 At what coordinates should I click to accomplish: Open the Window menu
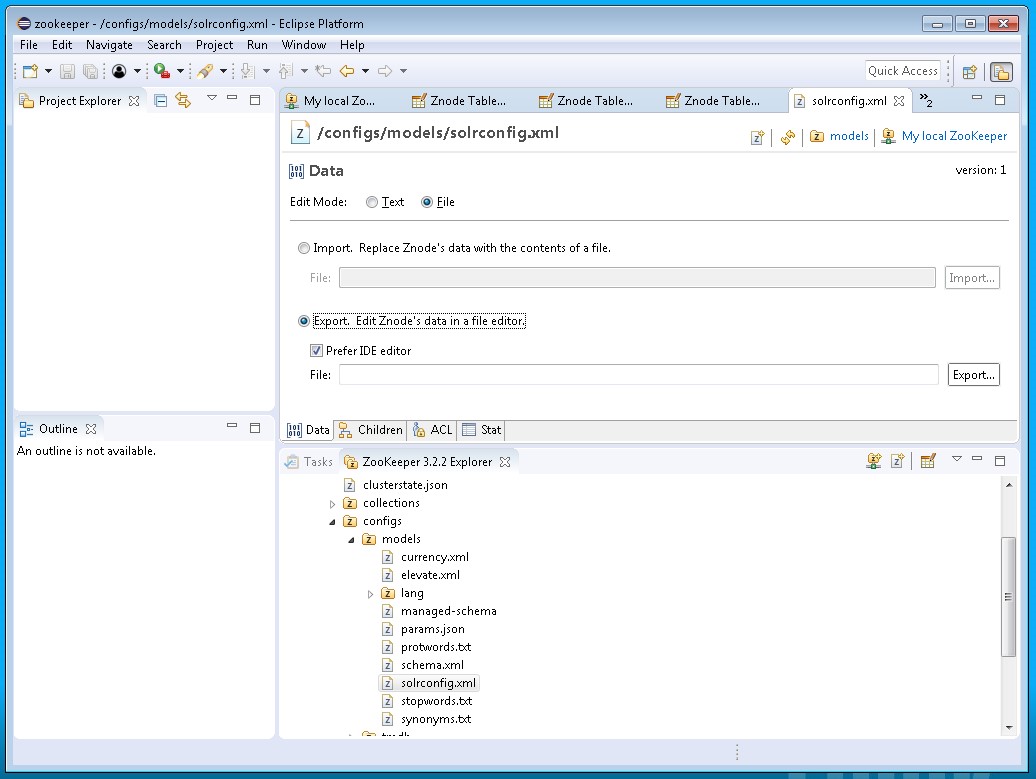click(x=303, y=45)
